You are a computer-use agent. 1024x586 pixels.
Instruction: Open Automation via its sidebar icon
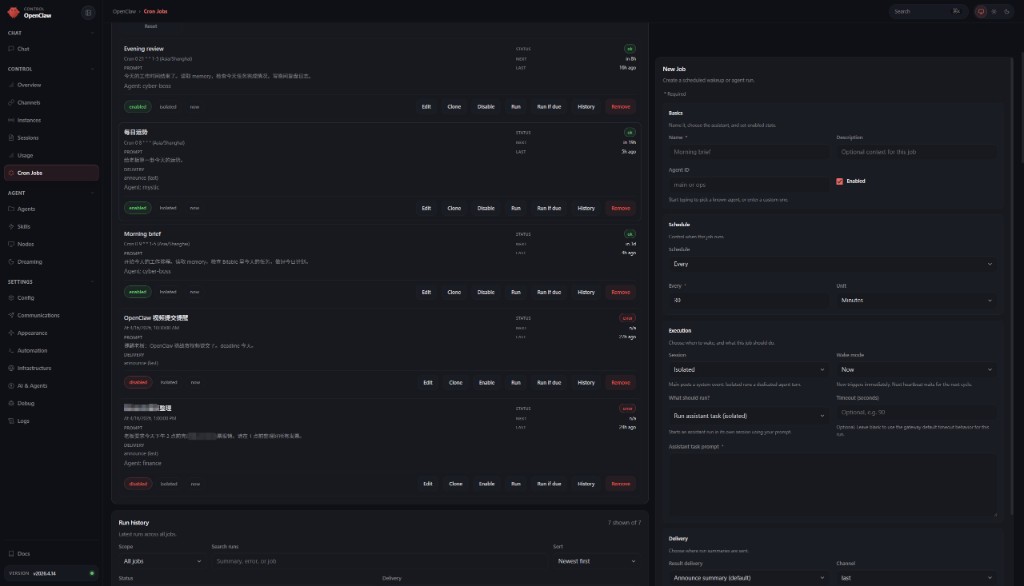(11, 351)
